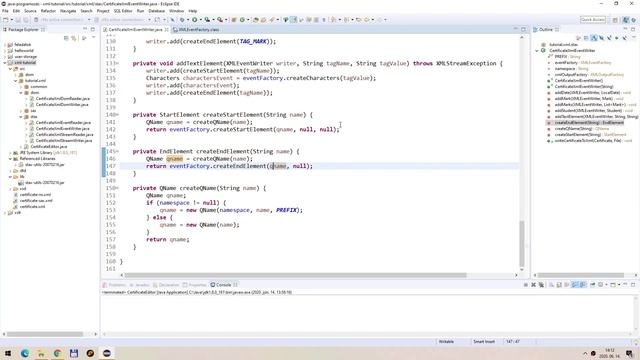
Task: Toggle Link with Editor in Package Explorer
Action: (x=74, y=38)
